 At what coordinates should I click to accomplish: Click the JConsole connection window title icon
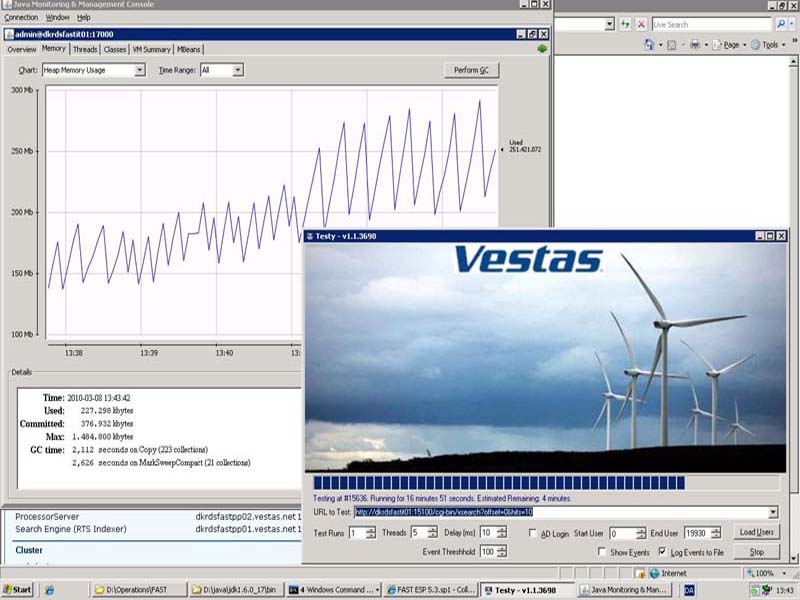point(9,34)
